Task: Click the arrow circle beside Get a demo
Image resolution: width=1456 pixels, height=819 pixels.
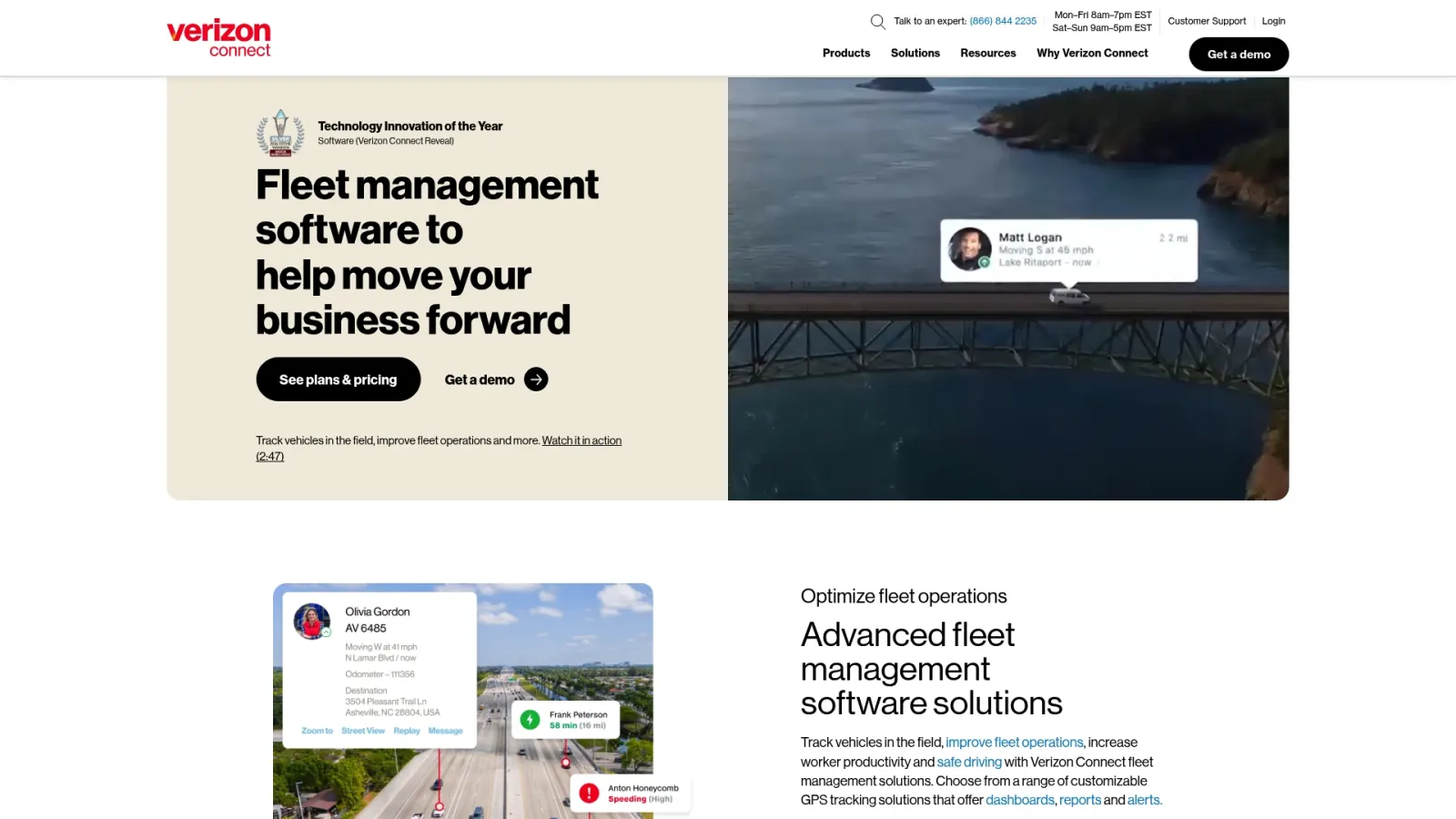Action: [536, 379]
